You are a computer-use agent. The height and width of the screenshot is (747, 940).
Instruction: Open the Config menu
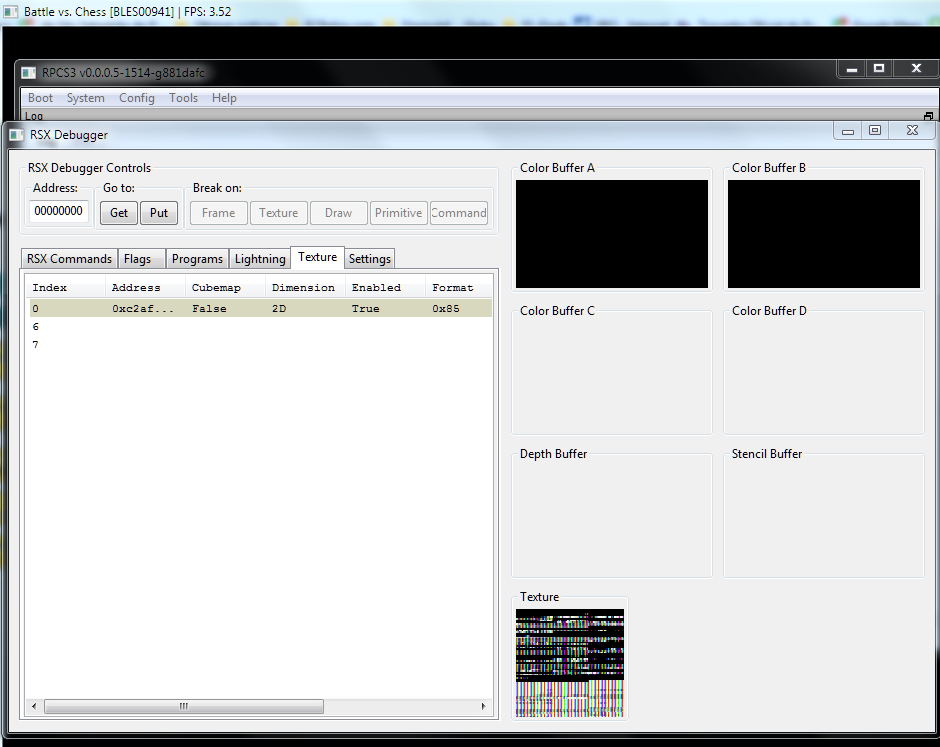137,98
